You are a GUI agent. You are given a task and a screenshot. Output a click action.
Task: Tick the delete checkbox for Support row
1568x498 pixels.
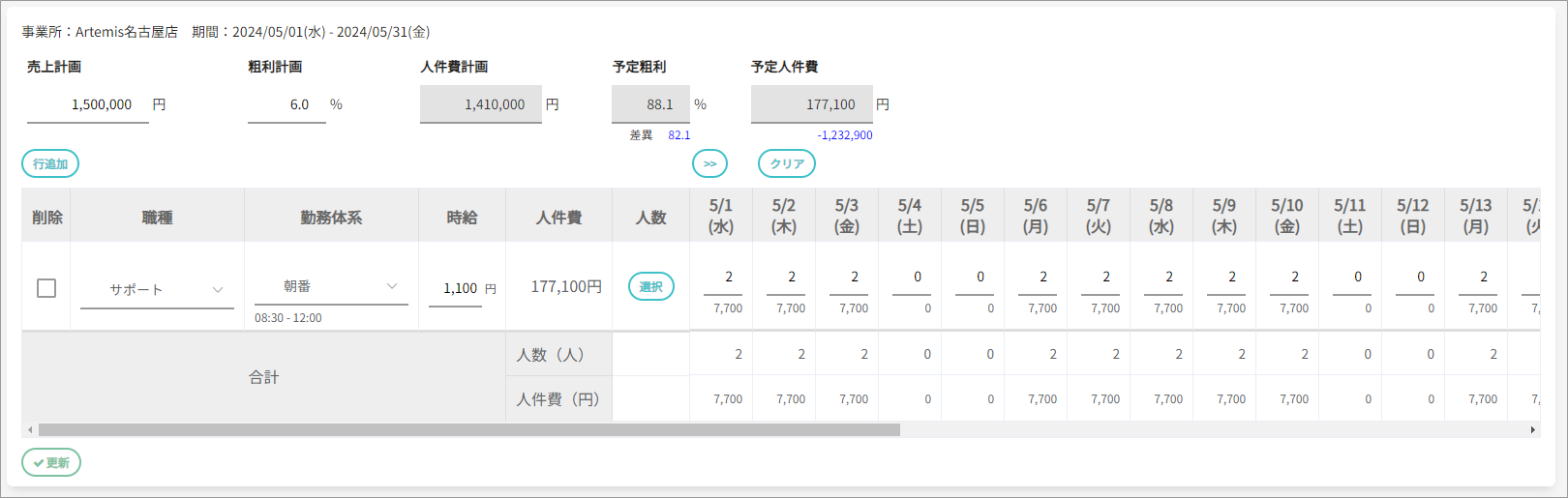pyautogui.click(x=46, y=288)
